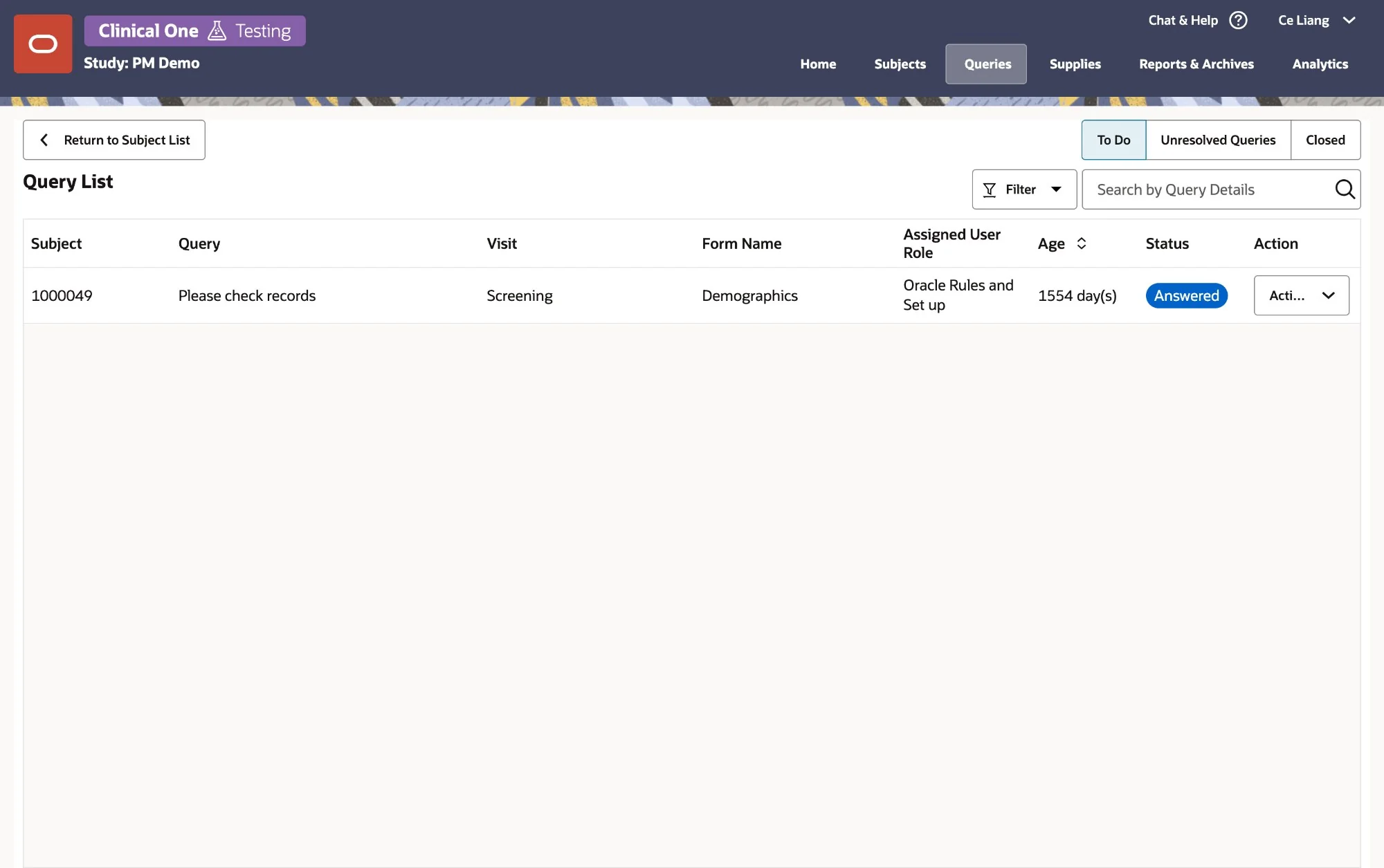The height and width of the screenshot is (868, 1384).
Task: Open the Supplies menu
Action: coord(1075,64)
